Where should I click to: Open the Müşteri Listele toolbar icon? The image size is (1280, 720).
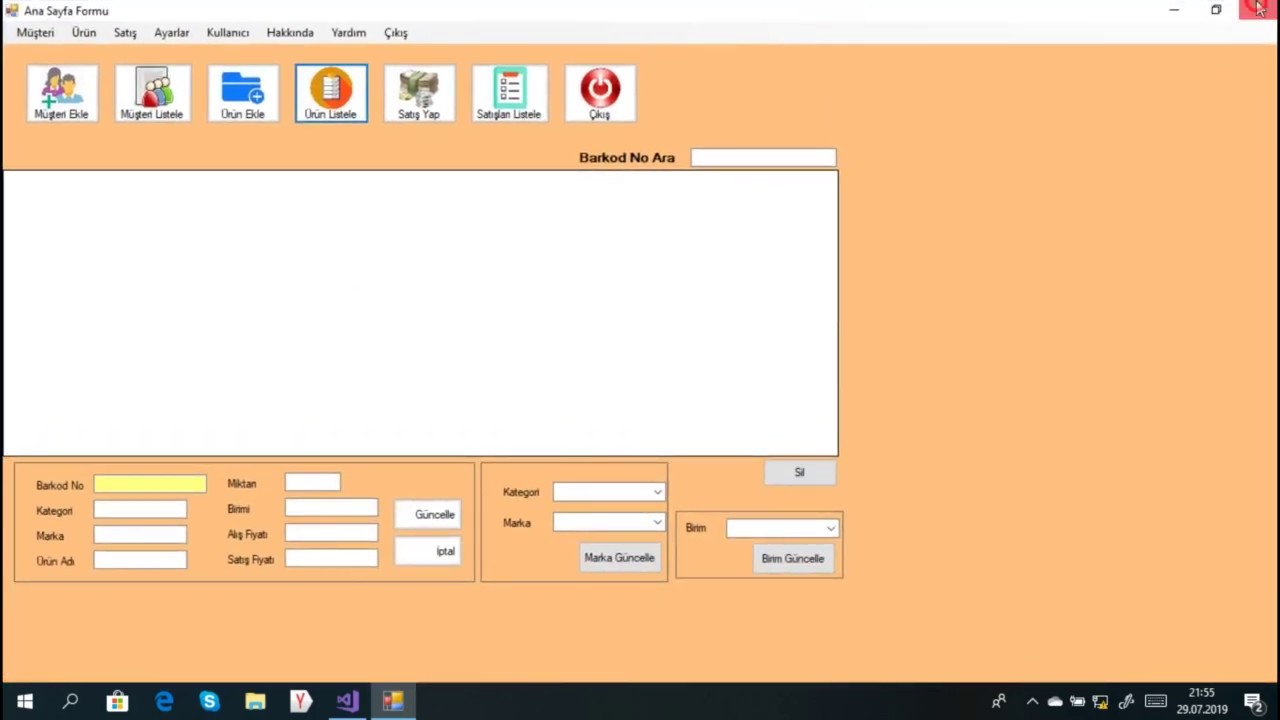click(152, 93)
